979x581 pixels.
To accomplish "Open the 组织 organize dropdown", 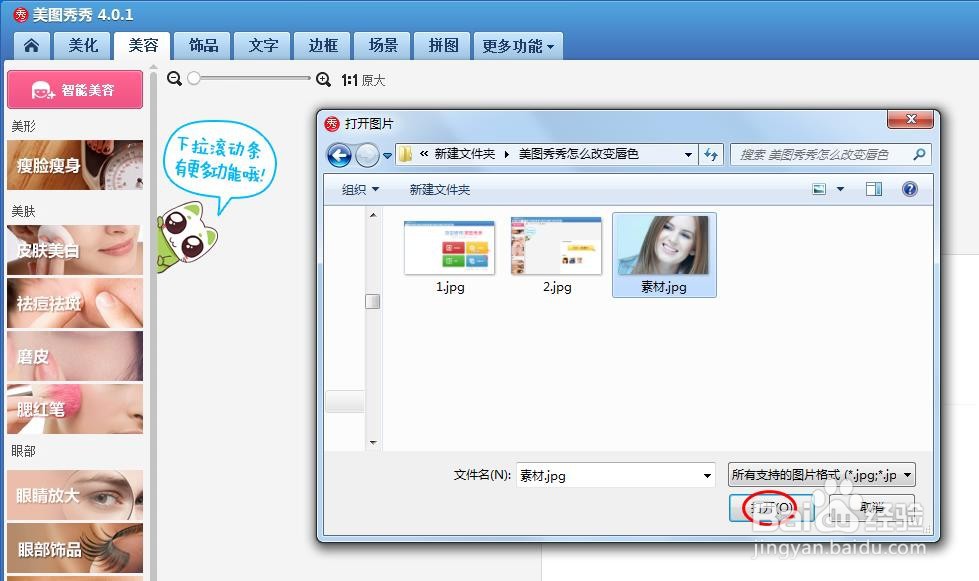I will (x=362, y=189).
